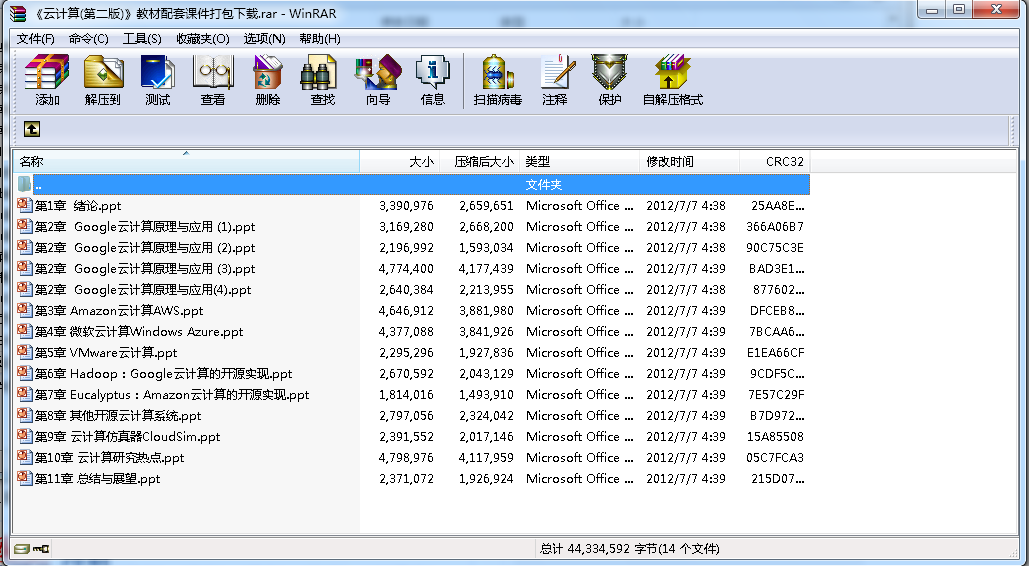Click the ppt icon for 第1章 绪论.ppt
1029x566 pixels.
(25, 205)
